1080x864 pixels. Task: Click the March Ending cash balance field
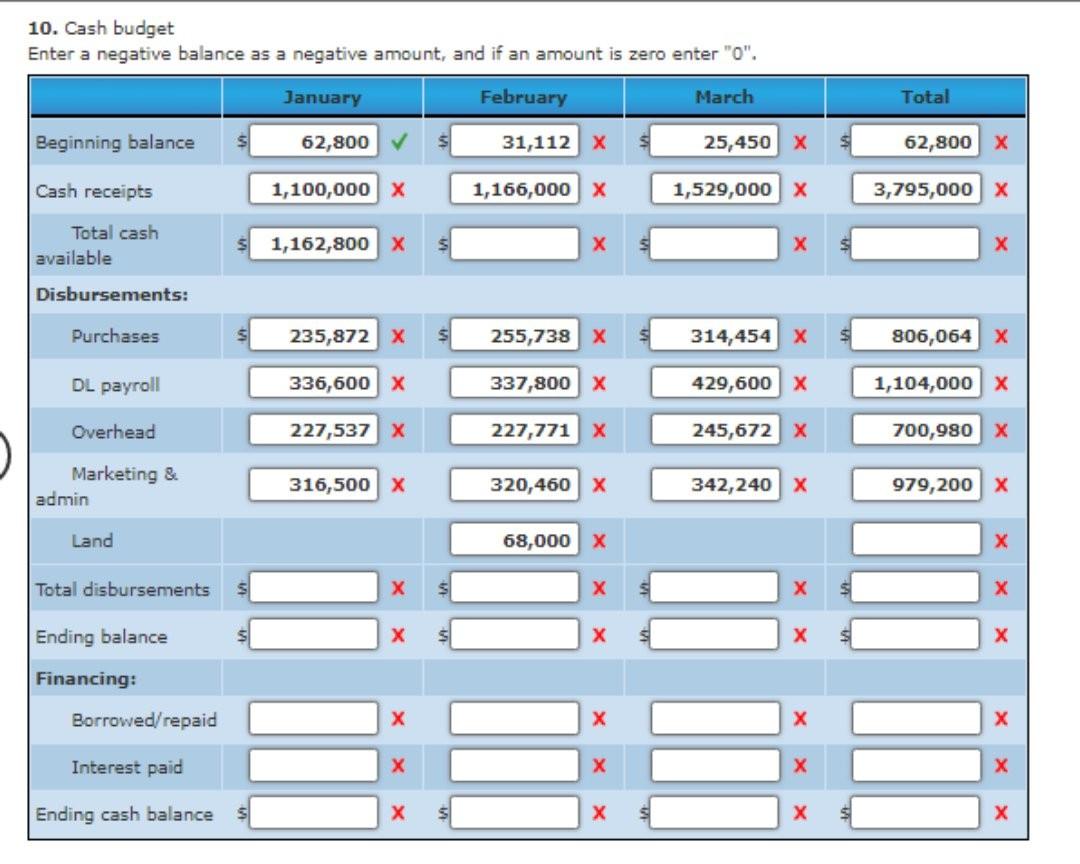click(714, 812)
